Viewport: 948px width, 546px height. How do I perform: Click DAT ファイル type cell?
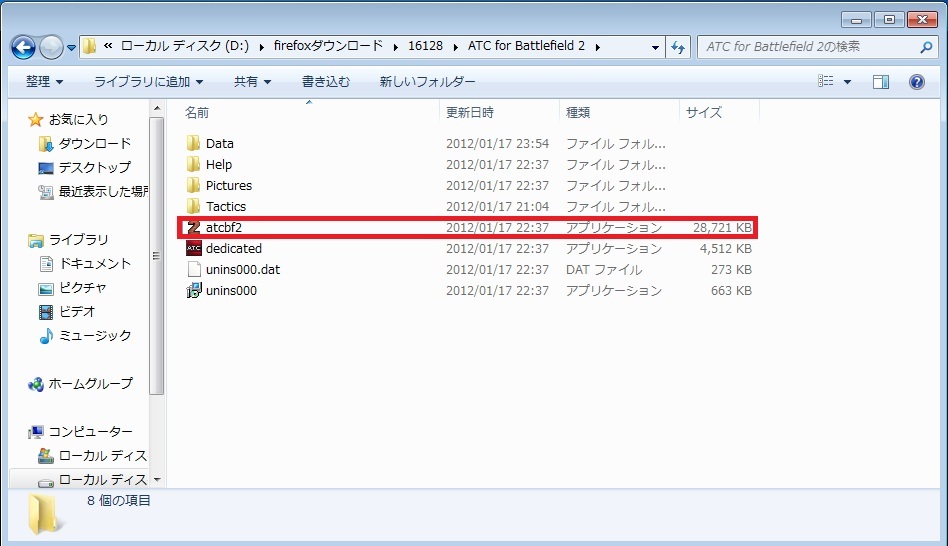(604, 270)
